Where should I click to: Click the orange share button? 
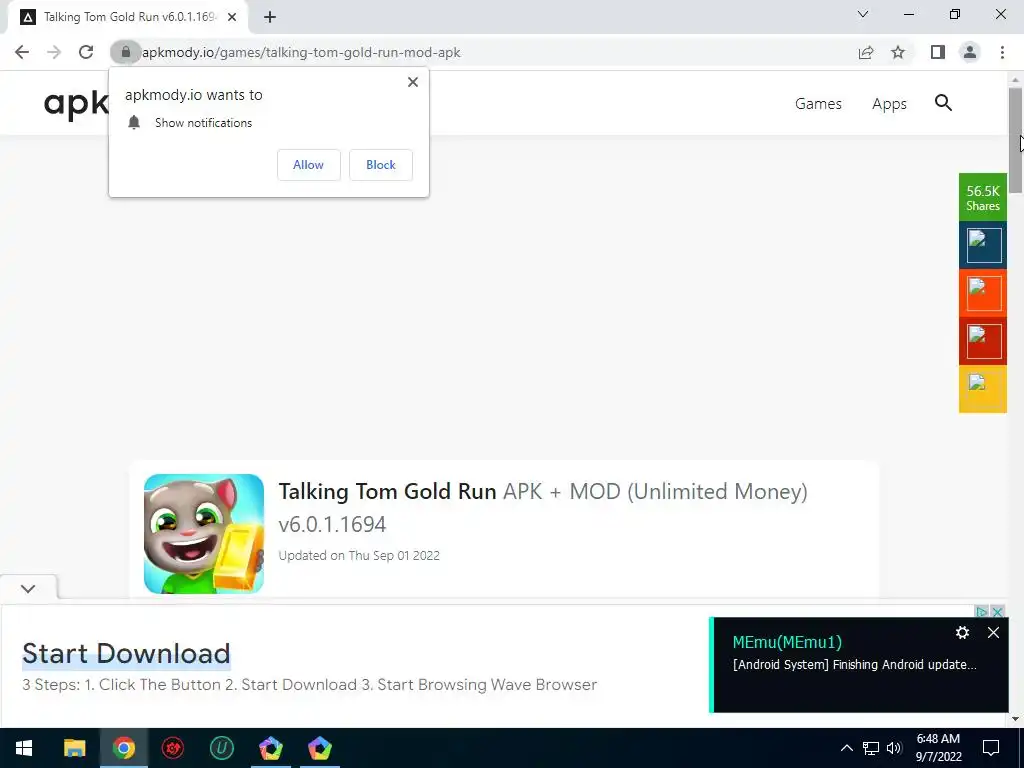983,293
